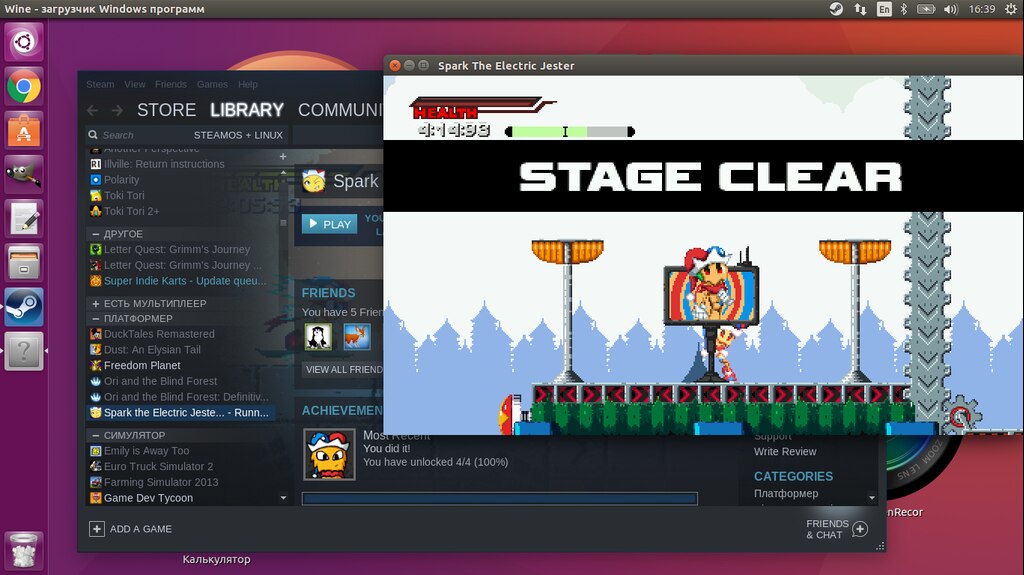Click the Add a Game plus icon
Image resolution: width=1024 pixels, height=575 pixels.
coord(97,529)
